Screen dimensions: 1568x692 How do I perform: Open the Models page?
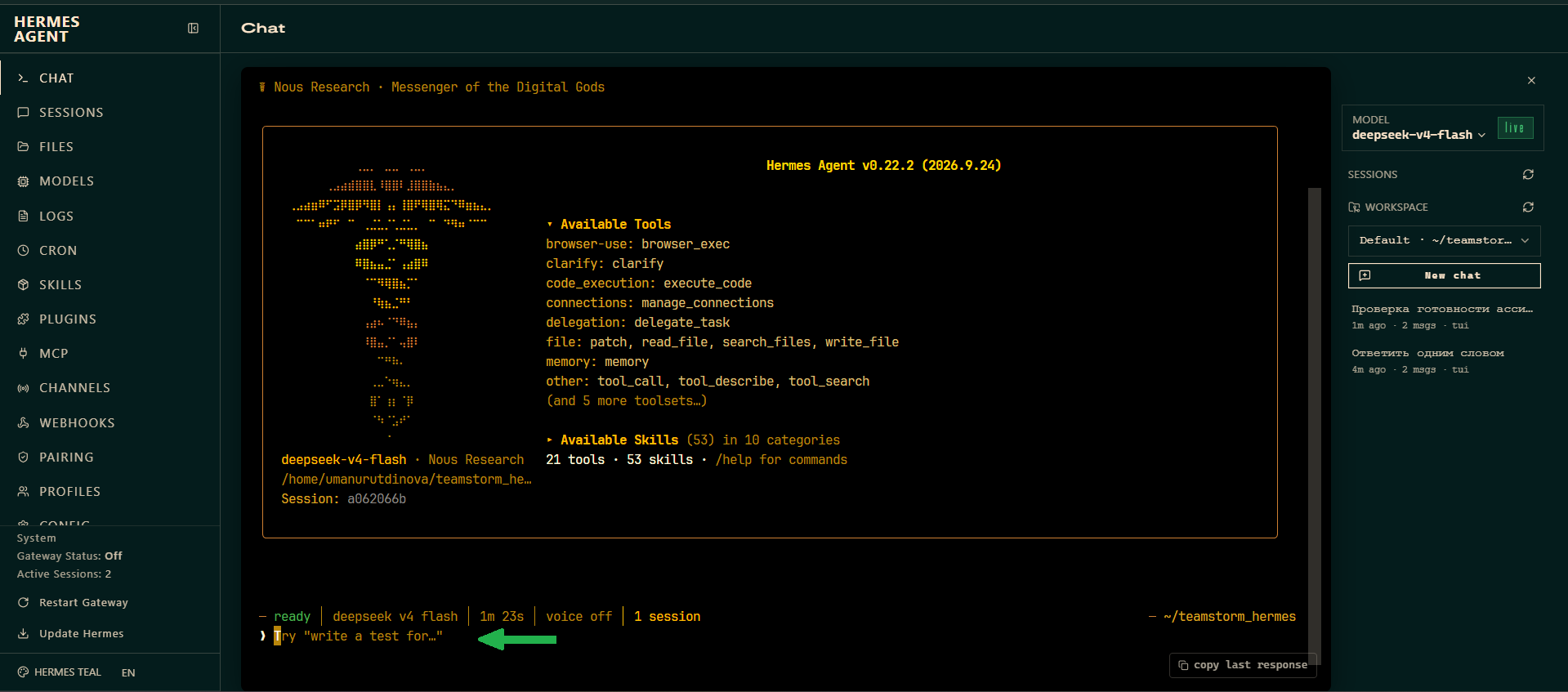coord(110,181)
